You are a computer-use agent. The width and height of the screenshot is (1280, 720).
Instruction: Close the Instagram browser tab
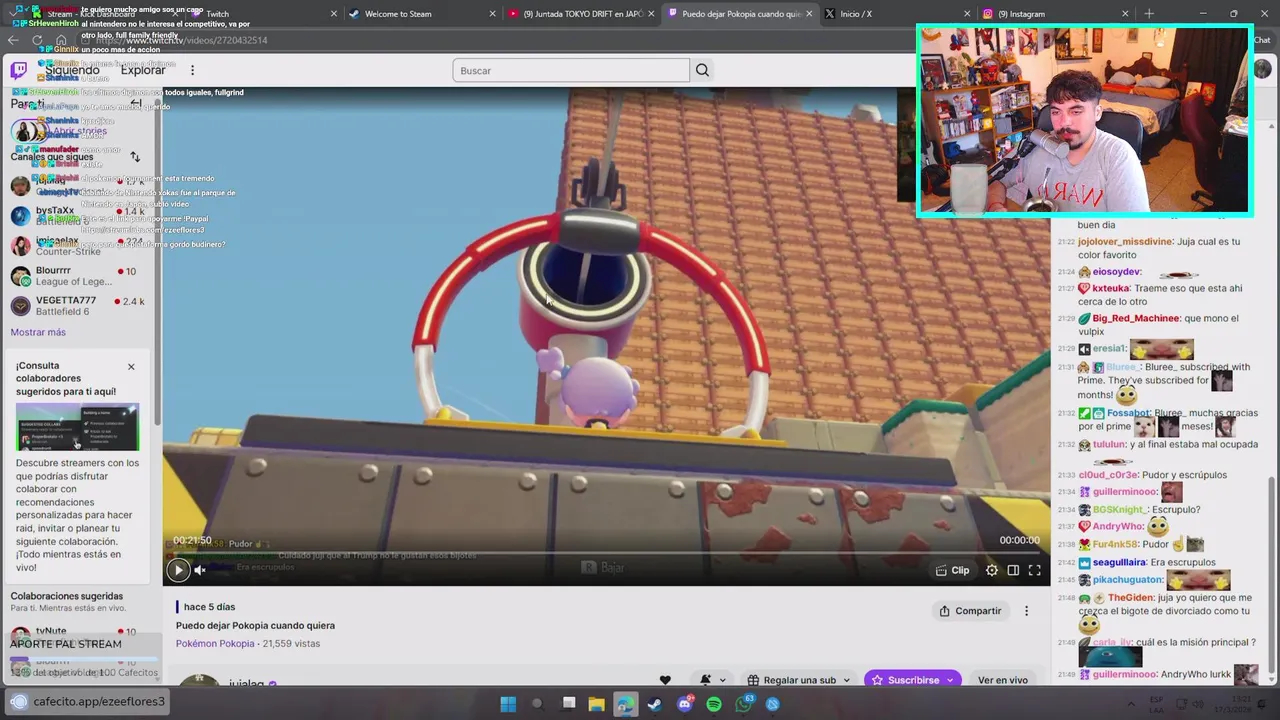[x=1125, y=14]
